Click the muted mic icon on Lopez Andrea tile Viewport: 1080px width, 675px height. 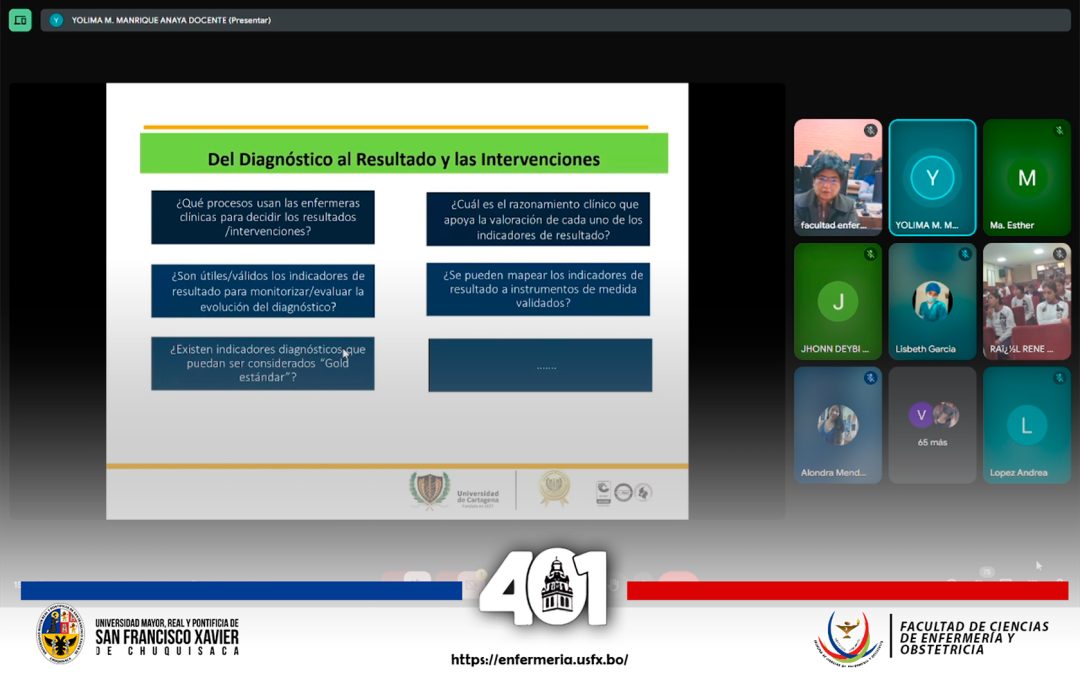pyautogui.click(x=1059, y=378)
